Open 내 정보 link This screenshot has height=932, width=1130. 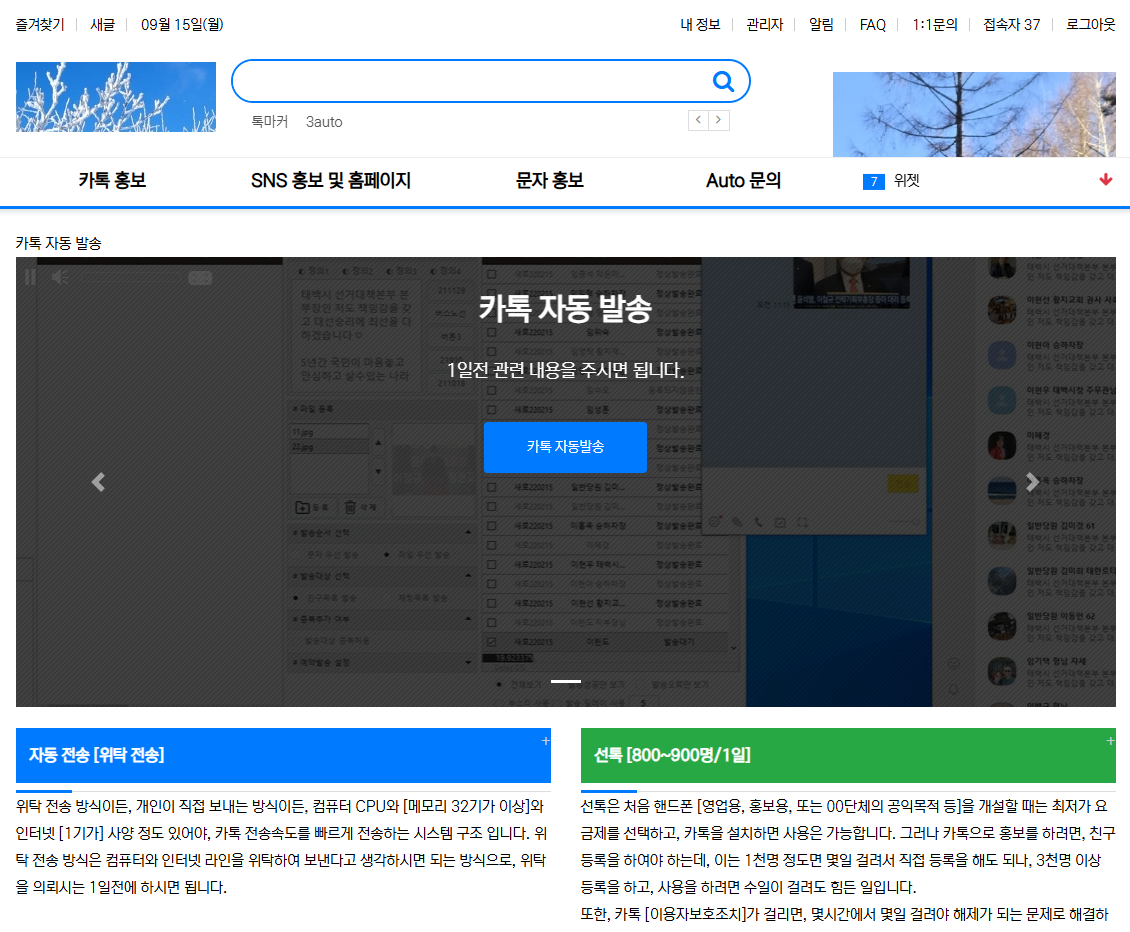(x=700, y=25)
